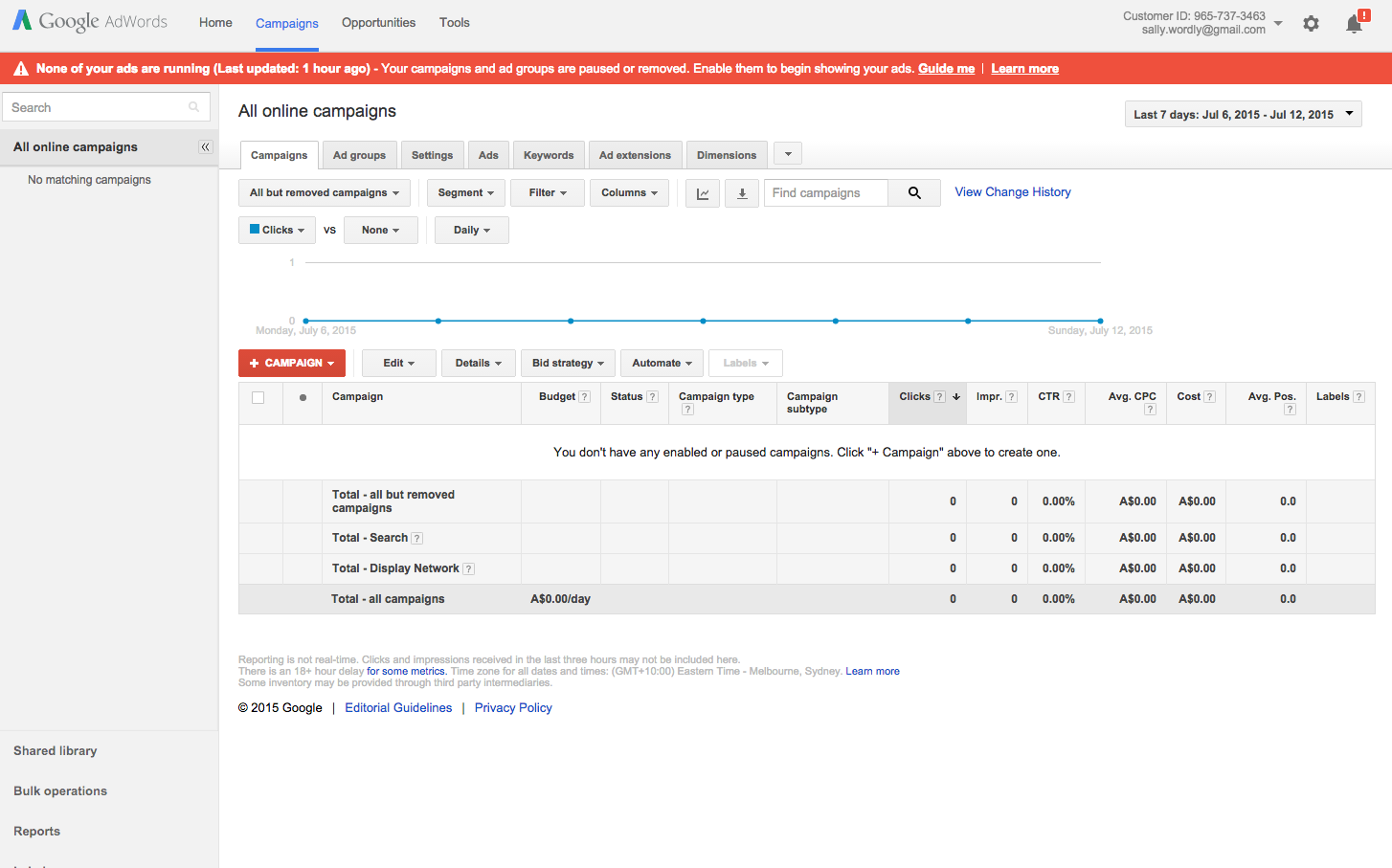
Task: Open the blue Clicks metric selector
Action: click(277, 231)
